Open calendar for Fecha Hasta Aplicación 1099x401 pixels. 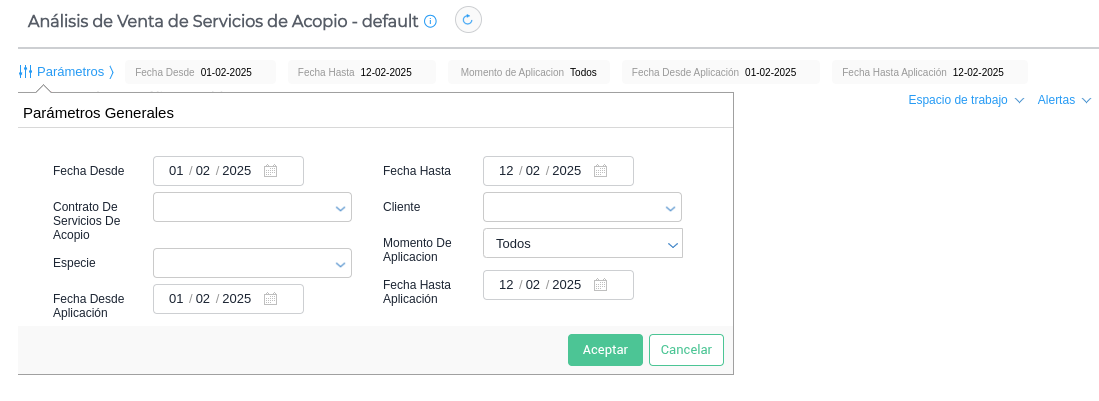(x=600, y=285)
